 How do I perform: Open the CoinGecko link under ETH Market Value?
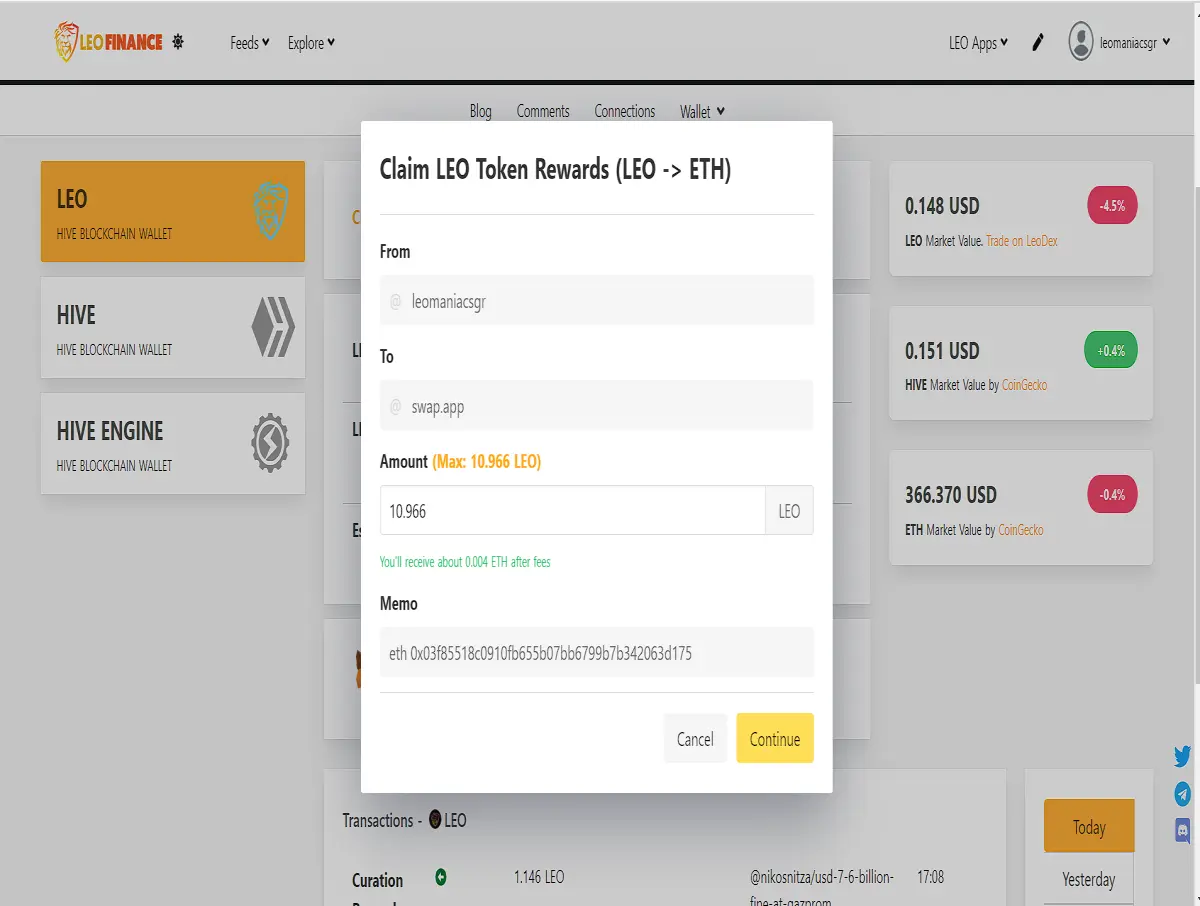pos(1021,530)
